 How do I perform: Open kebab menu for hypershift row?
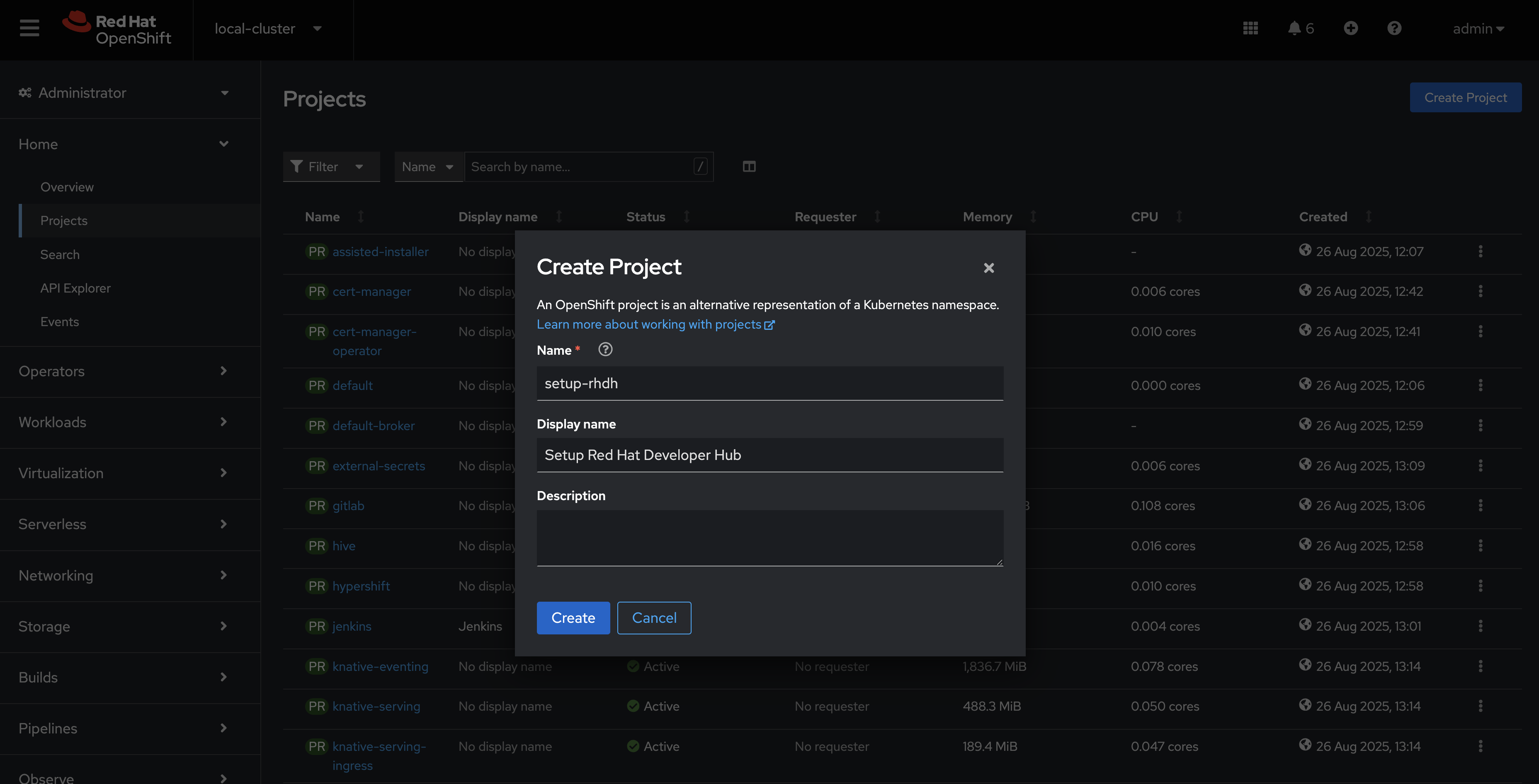(x=1481, y=586)
